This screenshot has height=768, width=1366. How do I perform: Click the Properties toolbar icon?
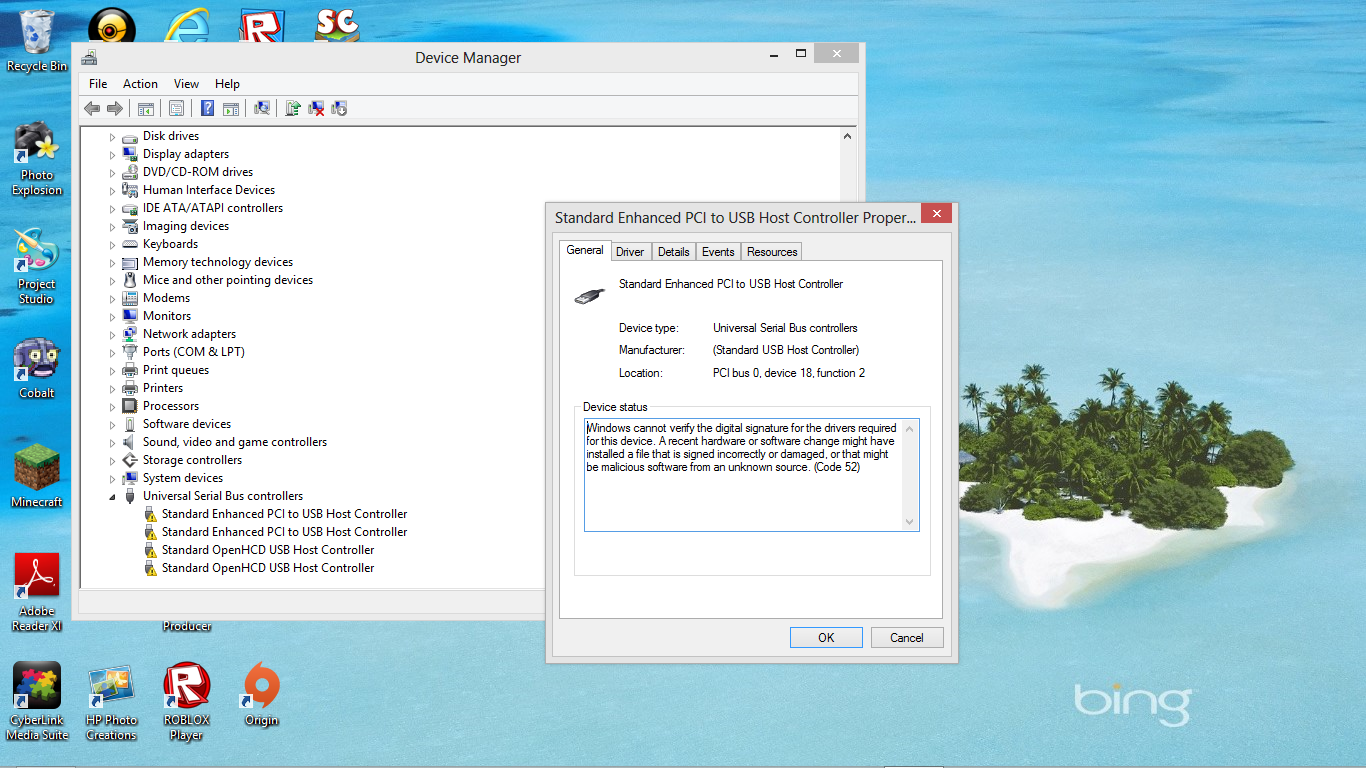[177, 108]
